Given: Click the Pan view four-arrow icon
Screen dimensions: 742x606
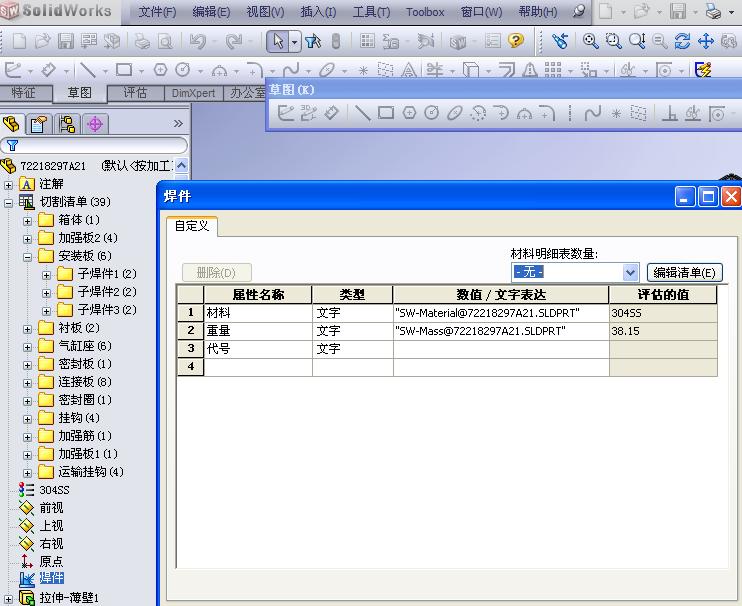Looking at the screenshot, I should [x=706, y=41].
